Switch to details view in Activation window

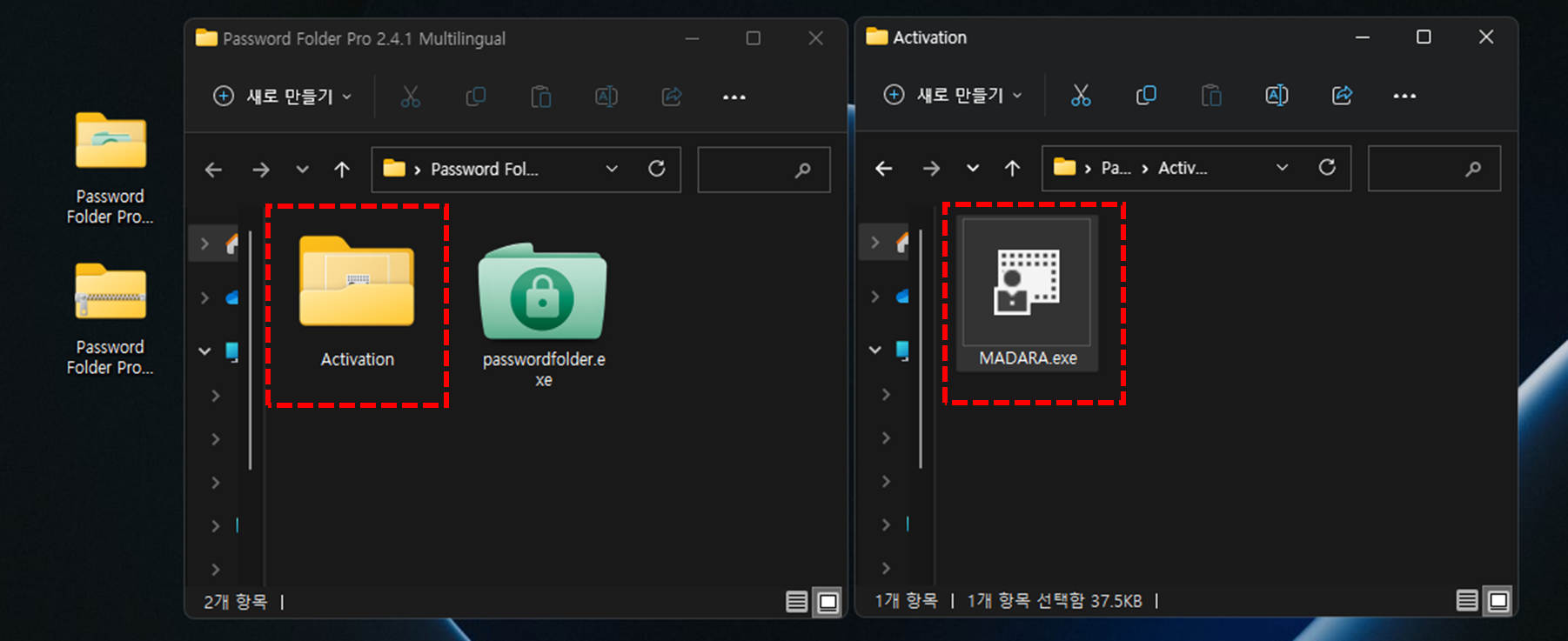[1467, 600]
